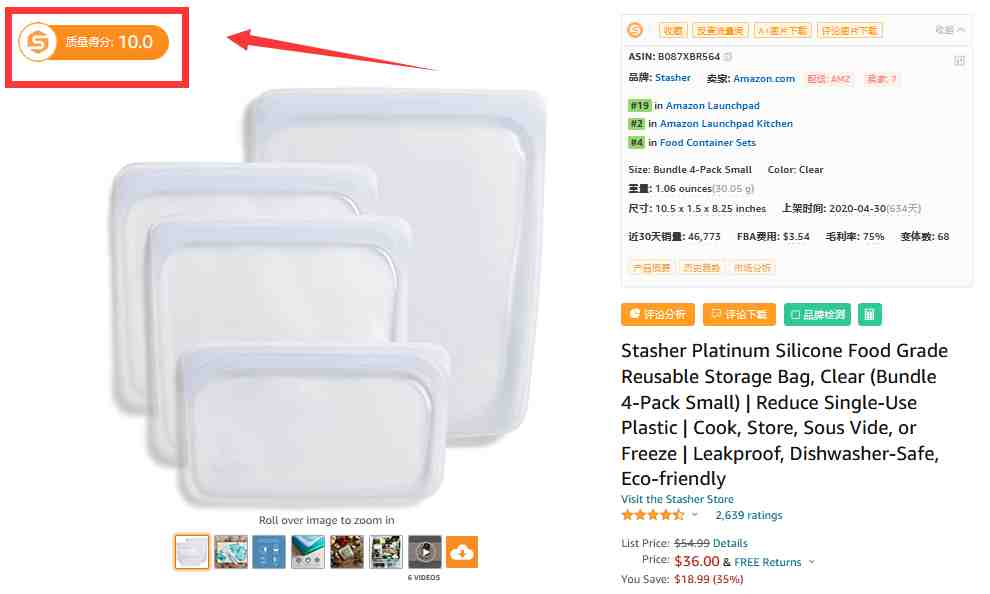Click the panel layout icon beside ASIN
This screenshot has width=990, height=594.
pos(959,61)
